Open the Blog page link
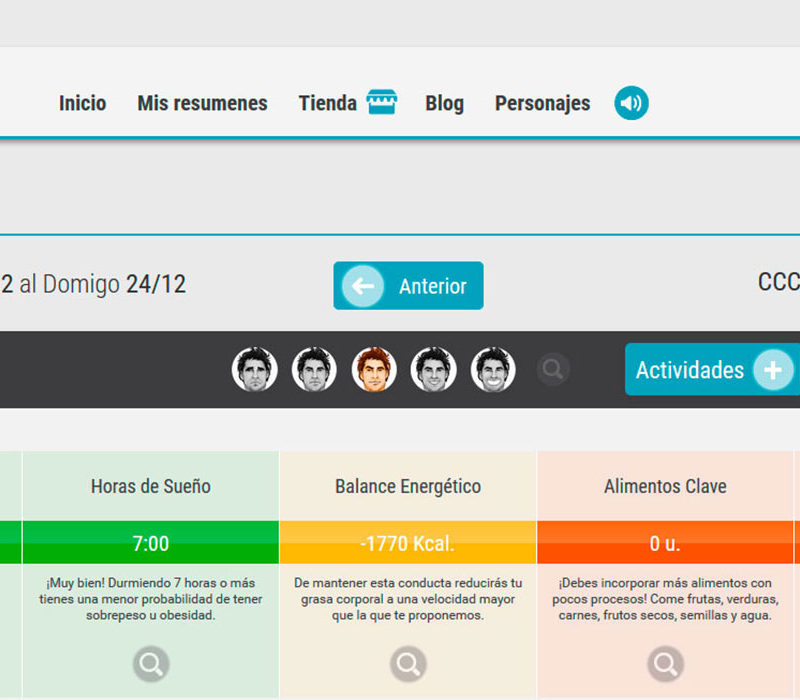The image size is (800, 700). pos(444,103)
